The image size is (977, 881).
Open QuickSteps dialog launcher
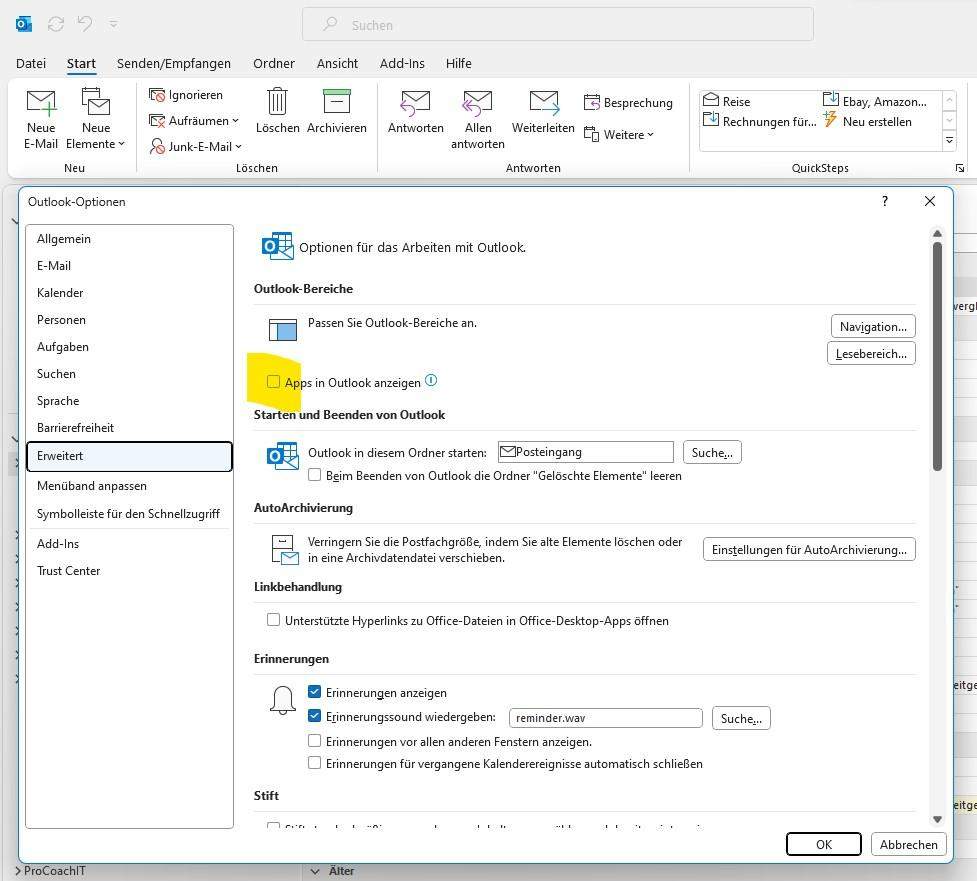click(x=960, y=168)
